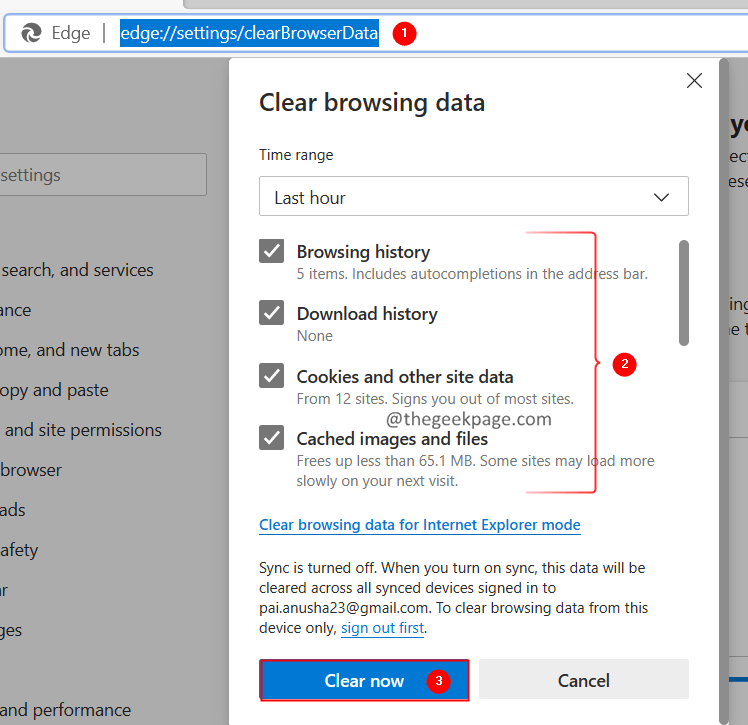Click the 'Last hour' chevron arrow
748x725 pixels.
point(661,197)
